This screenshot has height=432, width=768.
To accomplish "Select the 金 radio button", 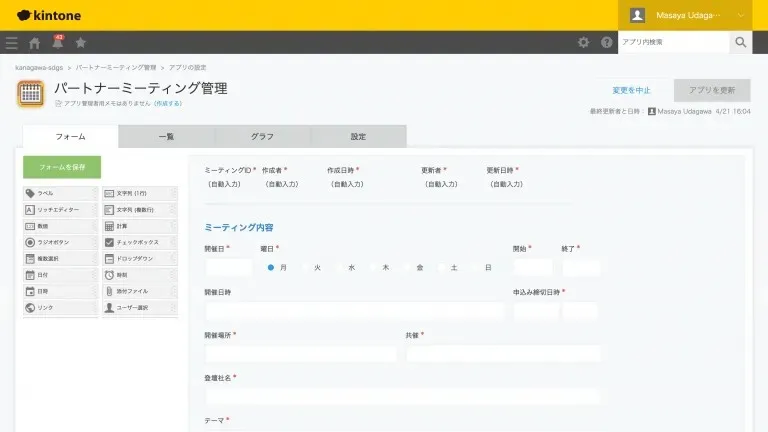I will pos(408,268).
